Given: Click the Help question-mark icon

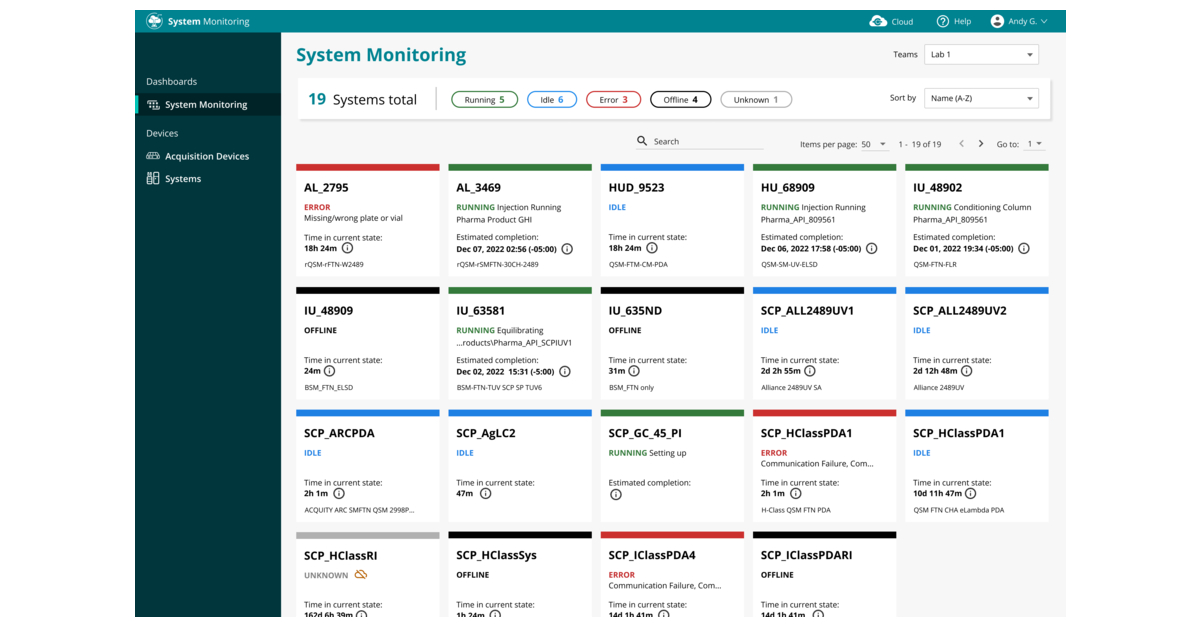Looking at the screenshot, I should click(x=941, y=20).
